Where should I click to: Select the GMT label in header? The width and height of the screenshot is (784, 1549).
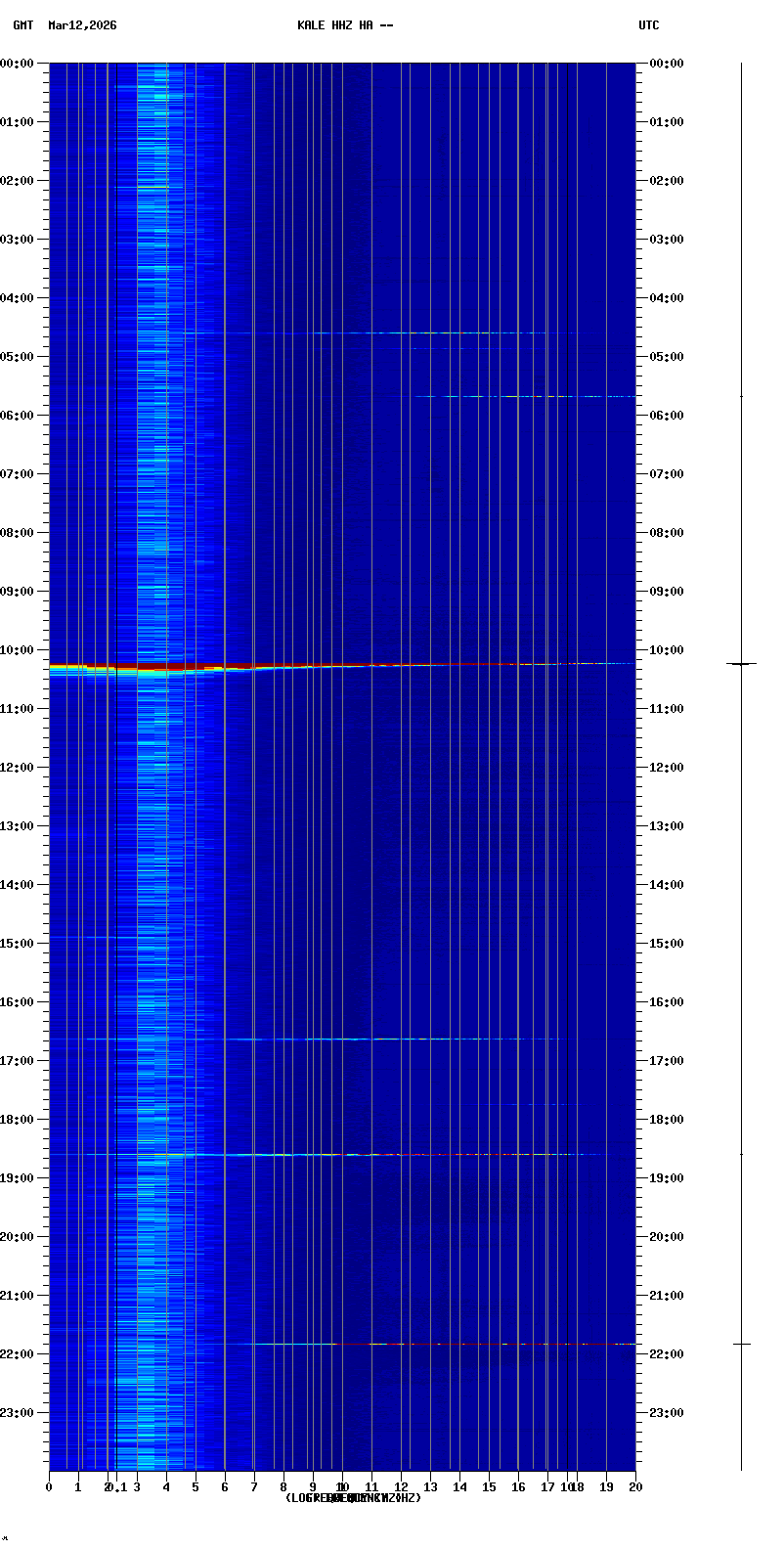[22, 25]
